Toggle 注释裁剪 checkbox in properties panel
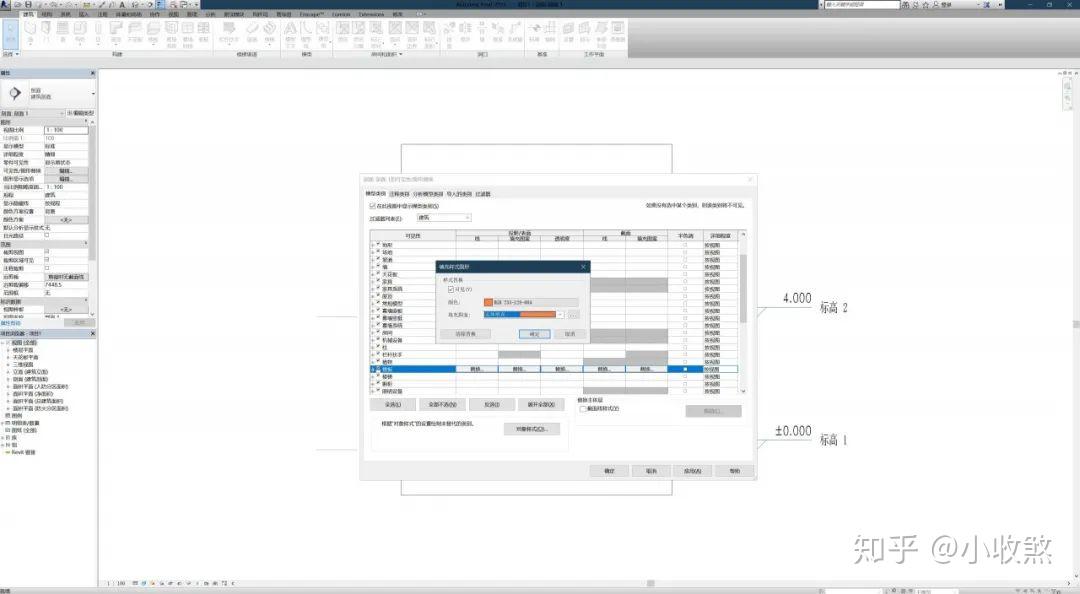 [x=47, y=268]
